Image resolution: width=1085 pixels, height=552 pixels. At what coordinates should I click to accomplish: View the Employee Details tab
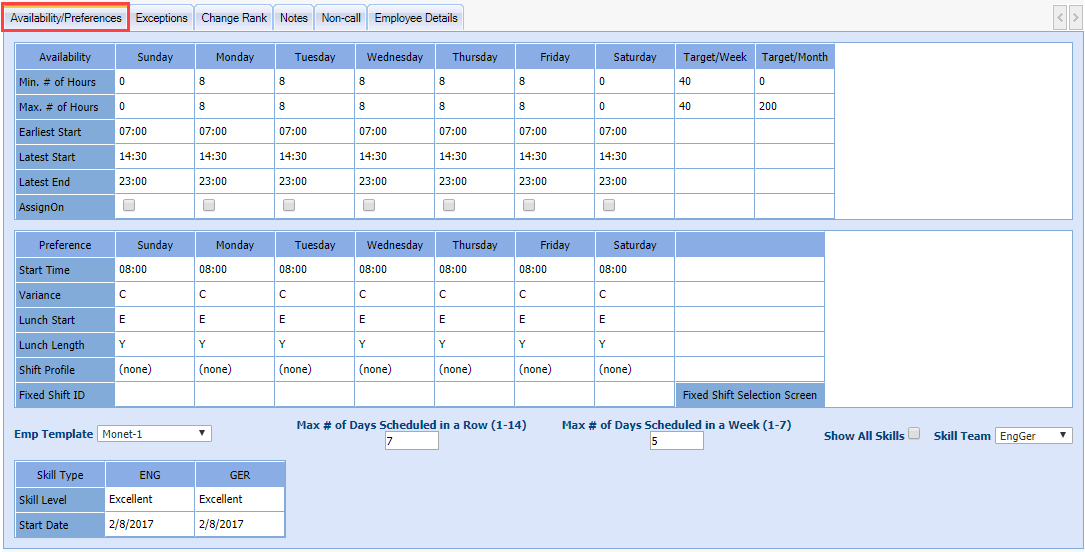pyautogui.click(x=416, y=18)
